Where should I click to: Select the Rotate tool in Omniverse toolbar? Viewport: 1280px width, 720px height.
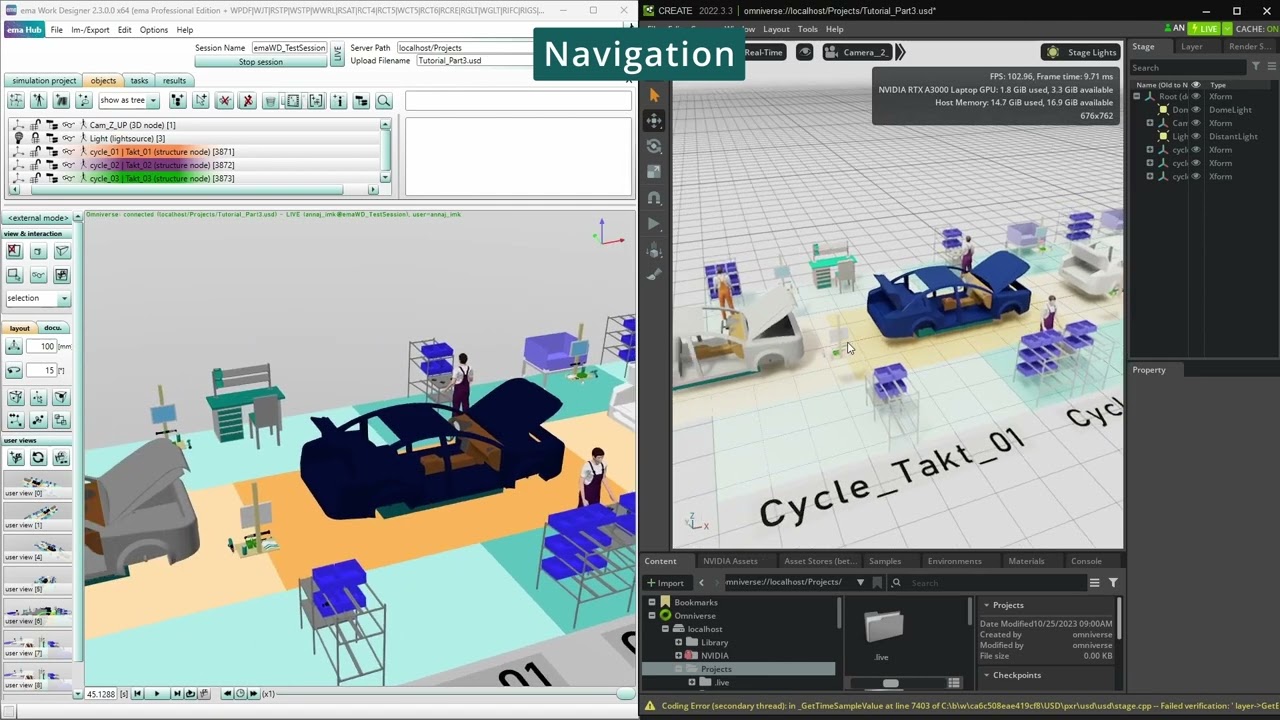coord(655,147)
